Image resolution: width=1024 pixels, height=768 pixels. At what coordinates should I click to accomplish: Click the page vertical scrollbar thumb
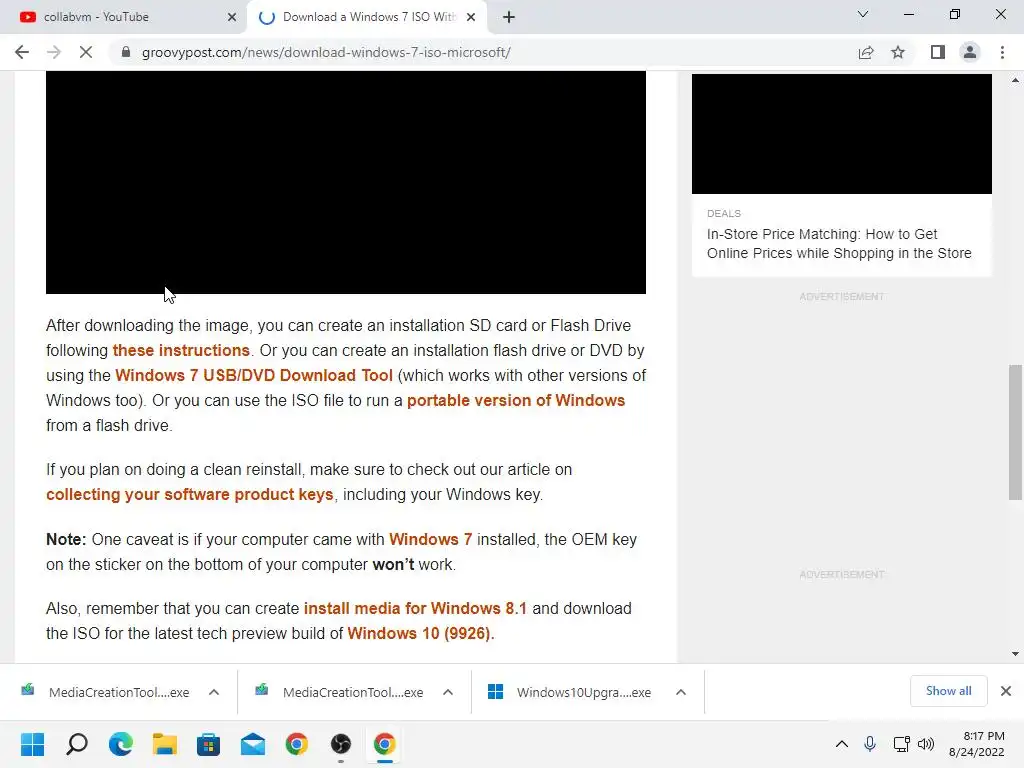[1015, 432]
